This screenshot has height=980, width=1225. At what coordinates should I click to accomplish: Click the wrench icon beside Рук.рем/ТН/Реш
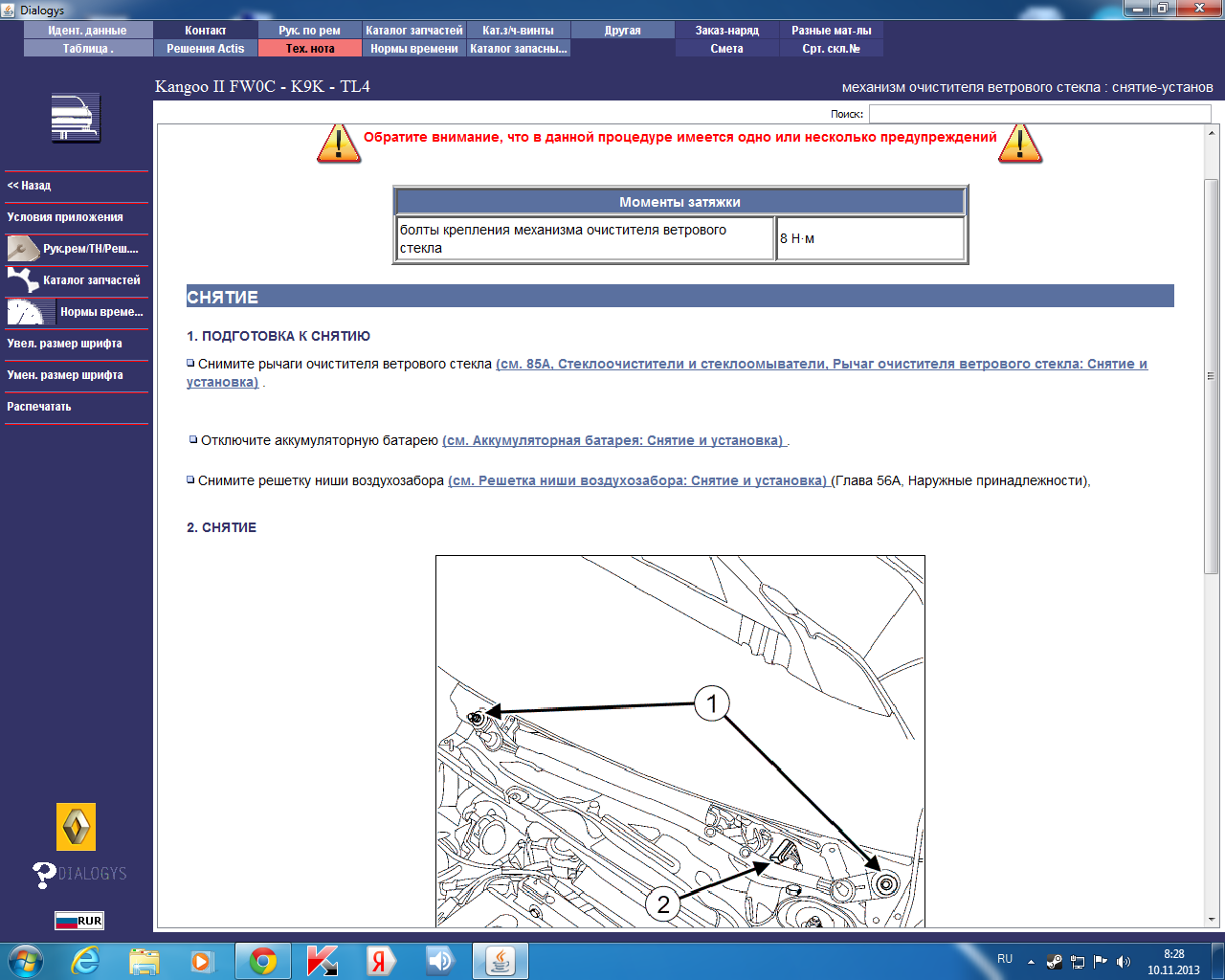tap(23, 249)
